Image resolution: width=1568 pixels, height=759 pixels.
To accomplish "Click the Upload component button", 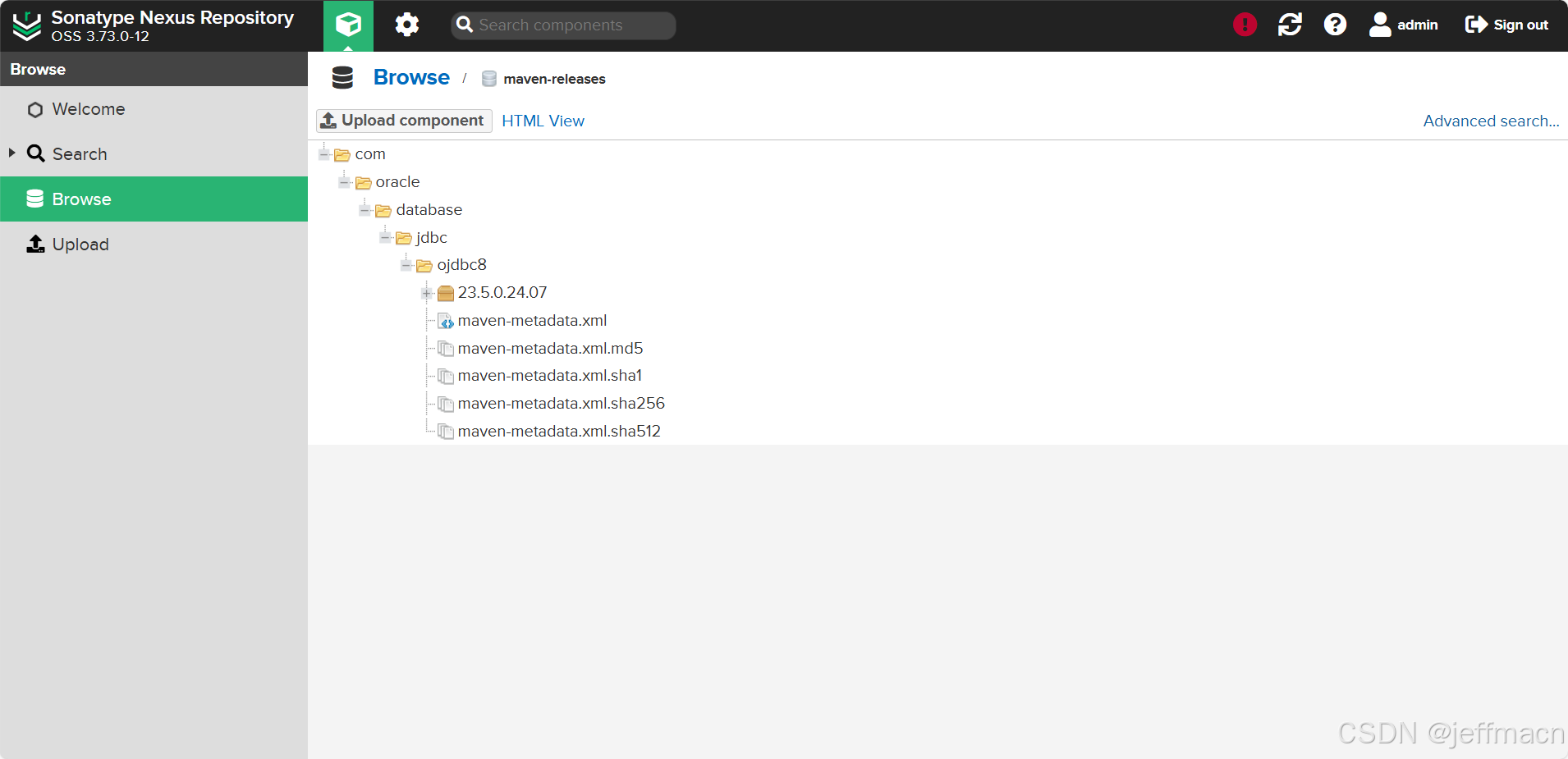I will click(404, 121).
